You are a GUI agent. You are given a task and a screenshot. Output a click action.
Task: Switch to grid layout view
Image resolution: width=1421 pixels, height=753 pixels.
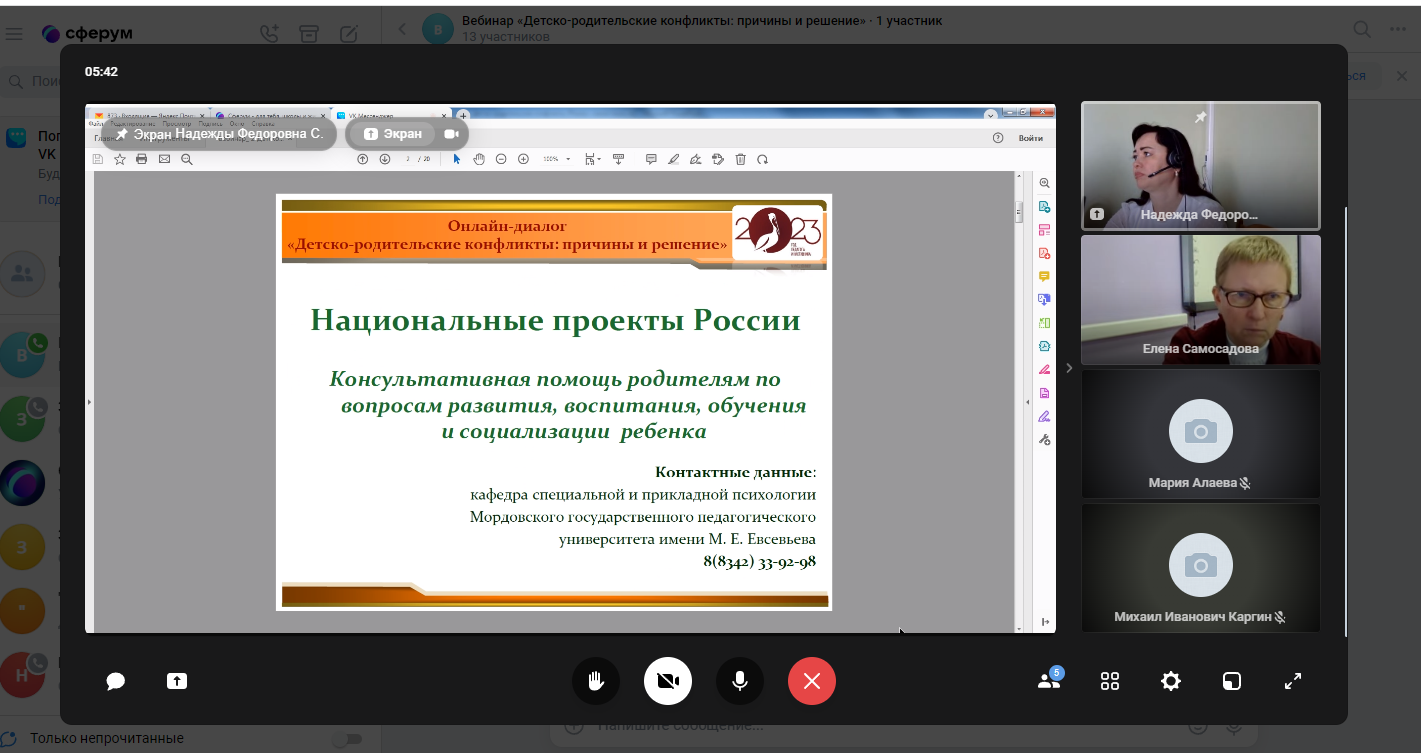(1109, 682)
